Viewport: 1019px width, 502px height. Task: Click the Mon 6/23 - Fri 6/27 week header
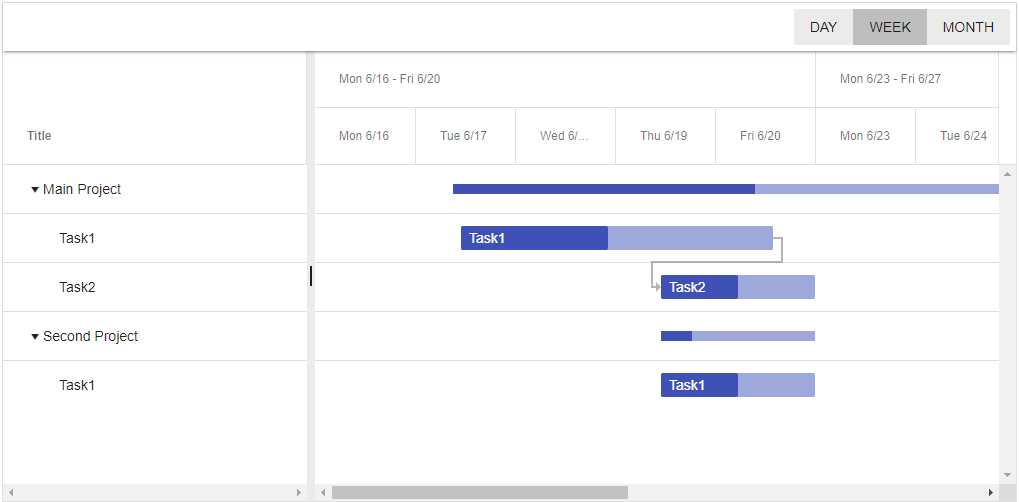907,79
